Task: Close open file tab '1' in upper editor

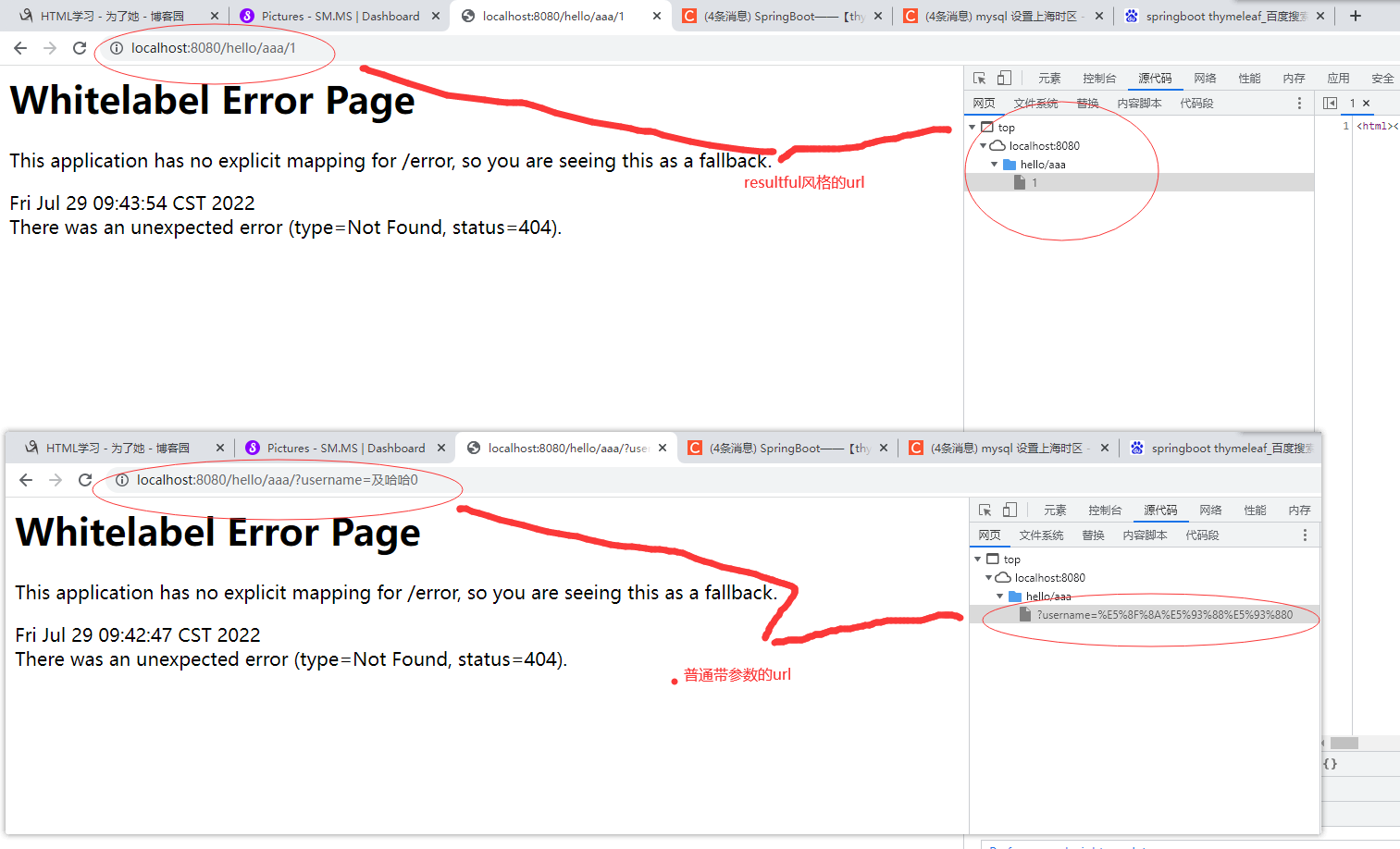Action: tap(1366, 104)
